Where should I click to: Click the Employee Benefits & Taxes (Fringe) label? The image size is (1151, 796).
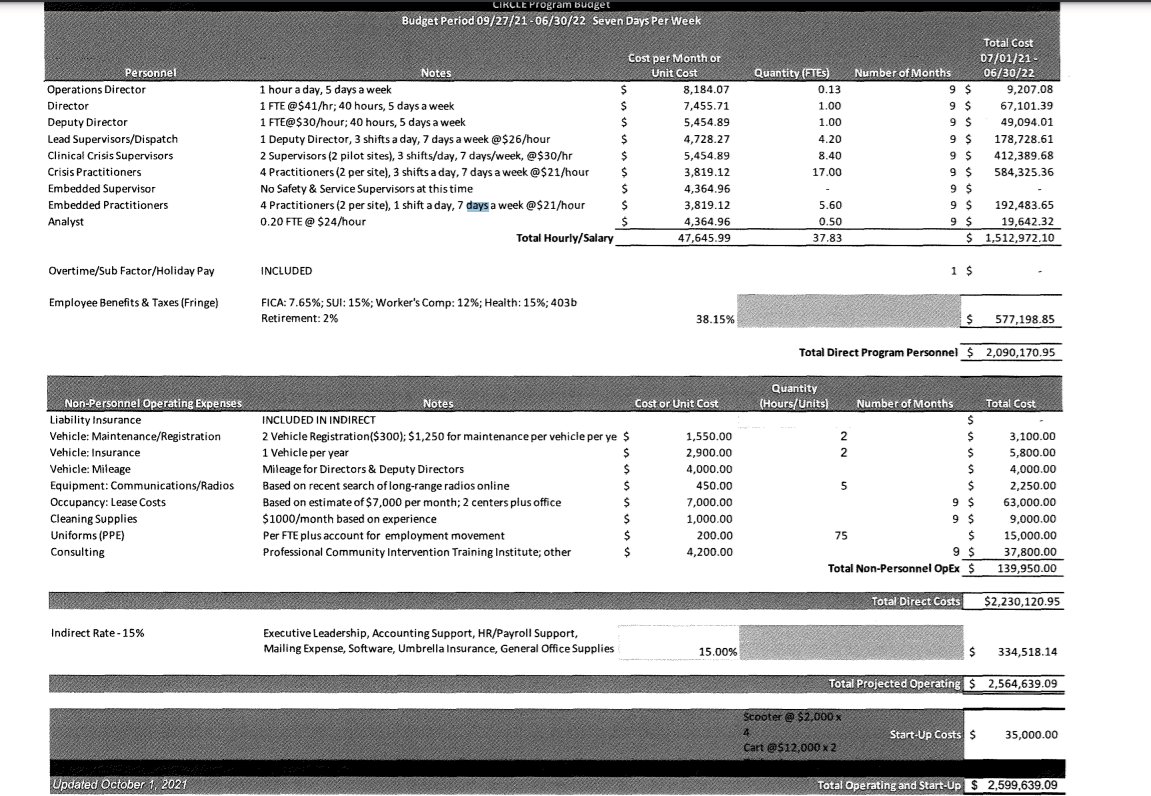pos(134,303)
